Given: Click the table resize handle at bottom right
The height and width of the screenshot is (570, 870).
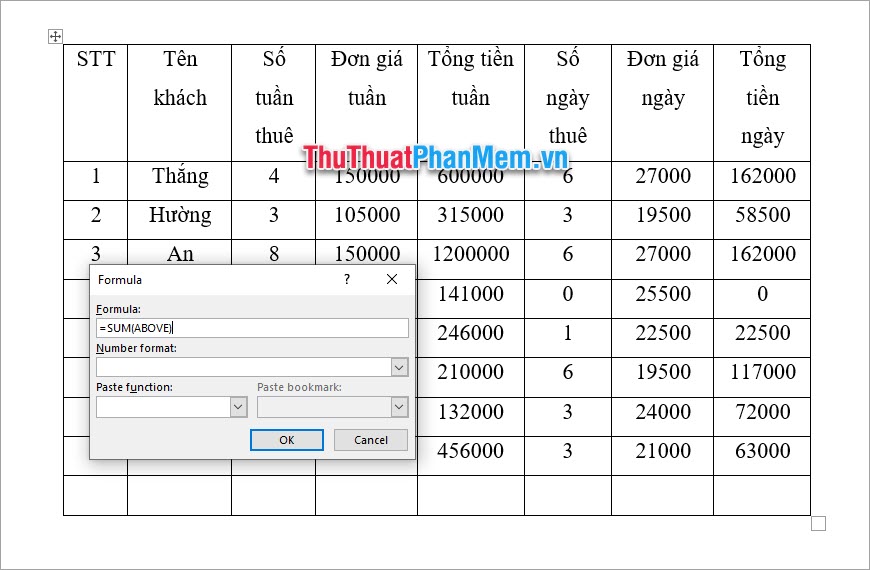Looking at the screenshot, I should pyautogui.click(x=818, y=523).
